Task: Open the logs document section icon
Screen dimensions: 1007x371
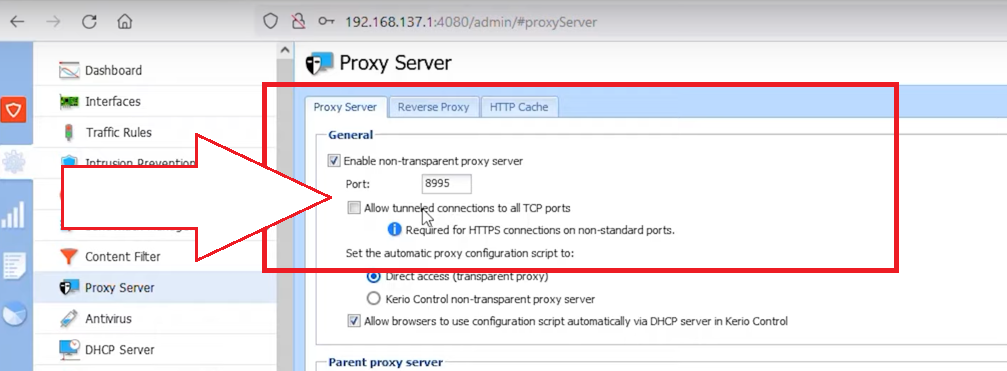Action: tap(13, 266)
